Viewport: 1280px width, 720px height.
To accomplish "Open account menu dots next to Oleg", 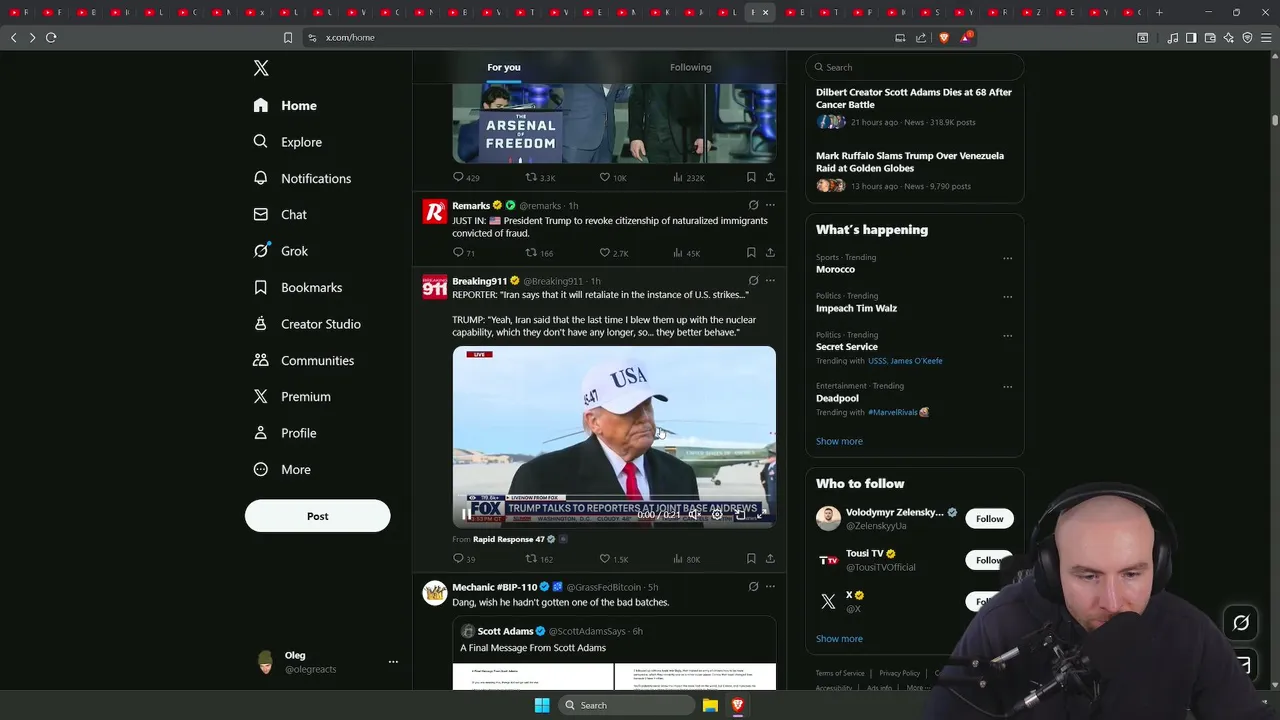I will 393,662.
